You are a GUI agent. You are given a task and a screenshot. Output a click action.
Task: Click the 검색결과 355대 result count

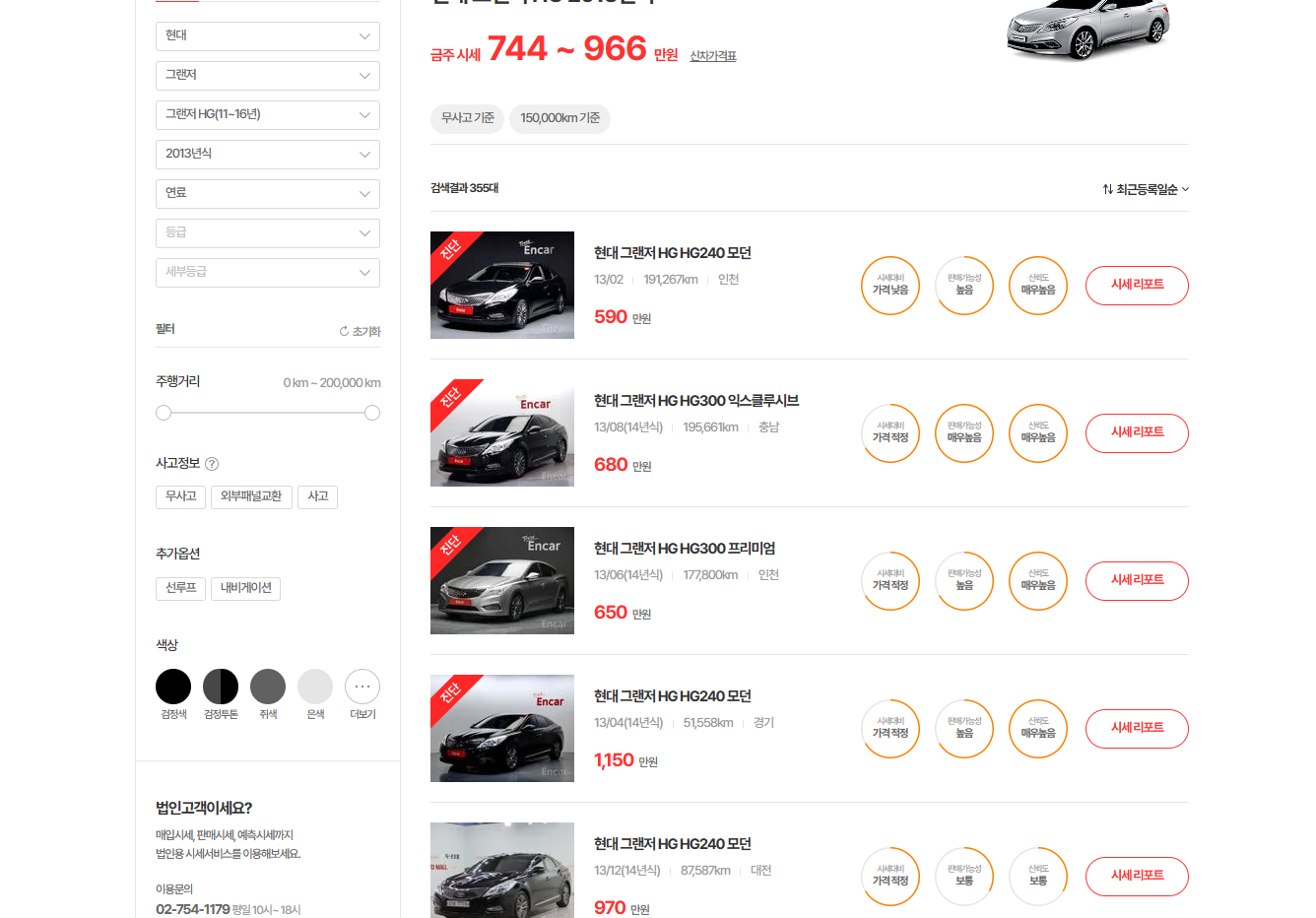pyautogui.click(x=464, y=188)
